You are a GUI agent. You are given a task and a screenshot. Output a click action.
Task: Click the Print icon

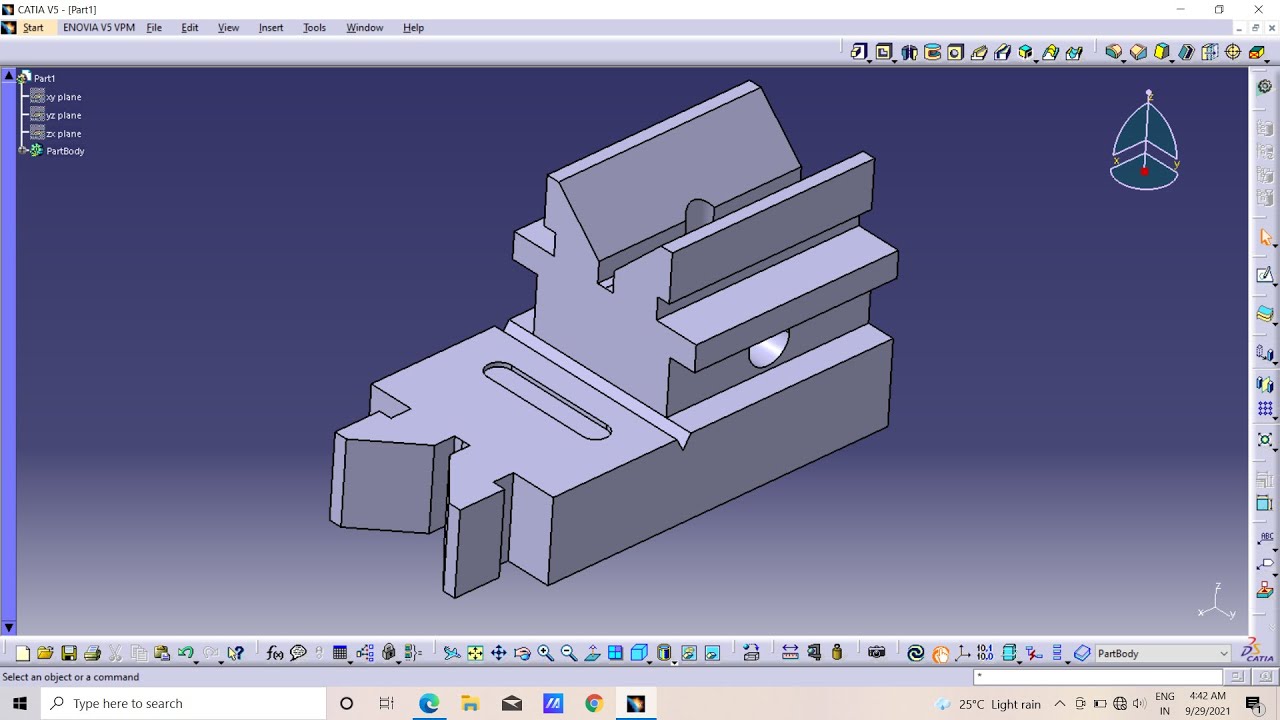click(x=92, y=653)
